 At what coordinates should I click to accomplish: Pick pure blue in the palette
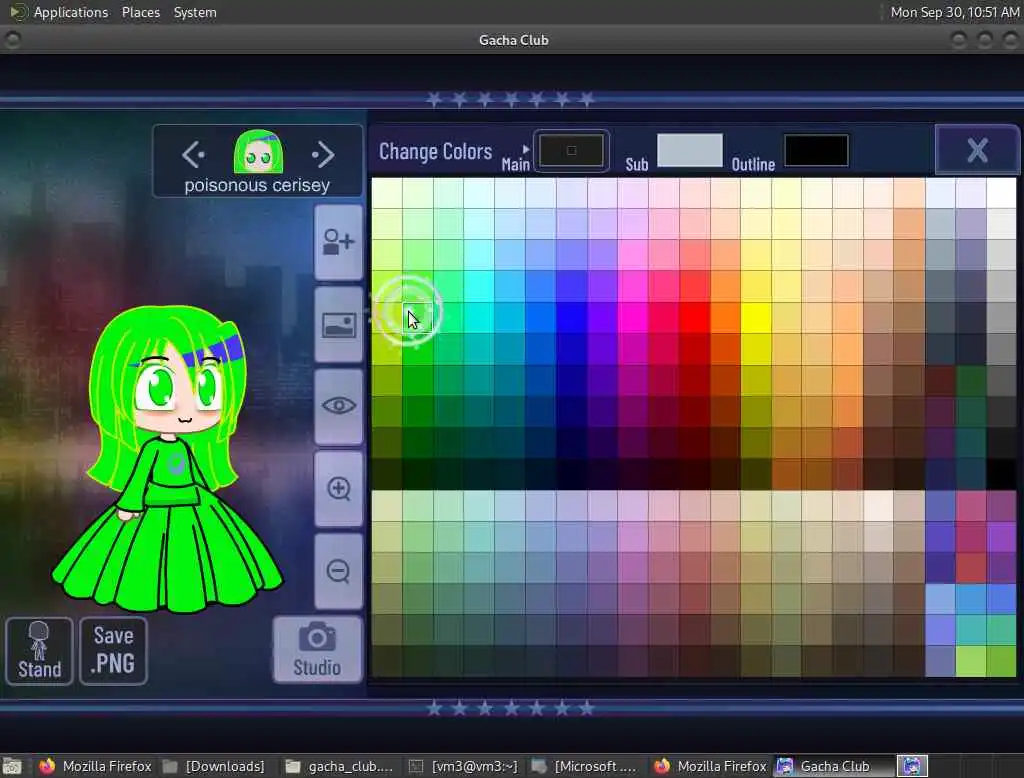[571, 317]
